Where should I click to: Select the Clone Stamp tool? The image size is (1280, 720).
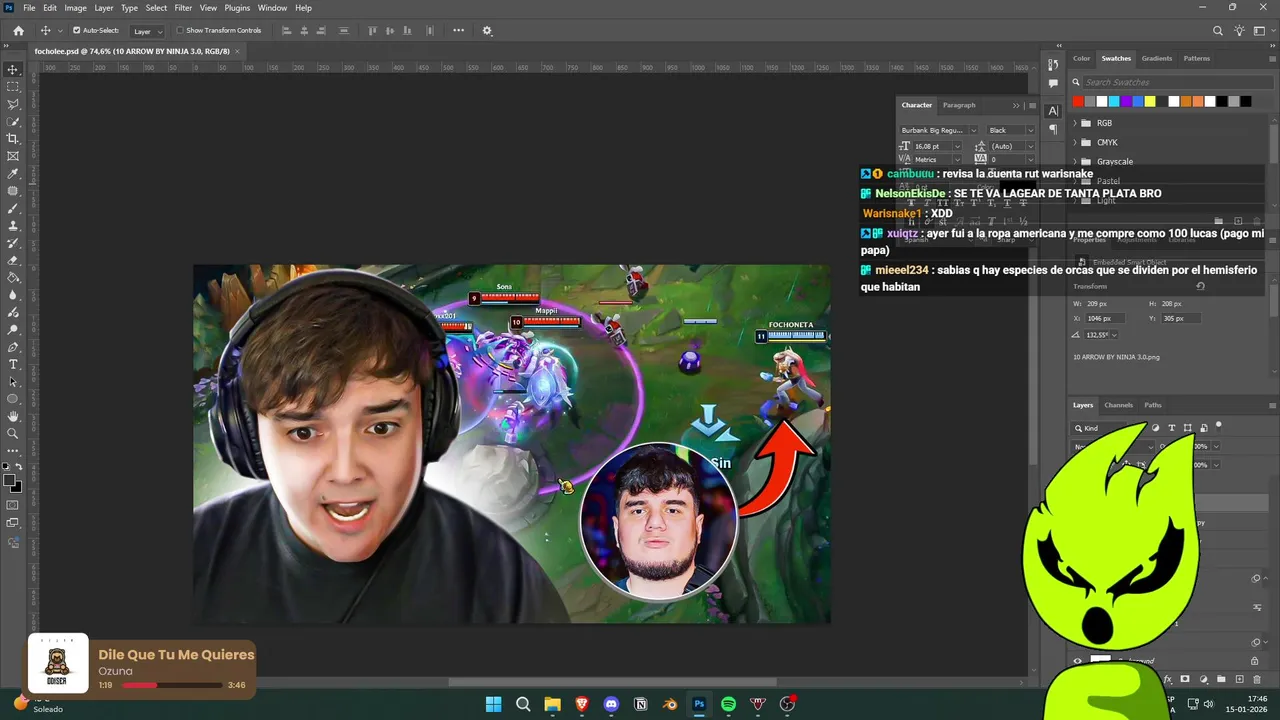tap(13, 226)
